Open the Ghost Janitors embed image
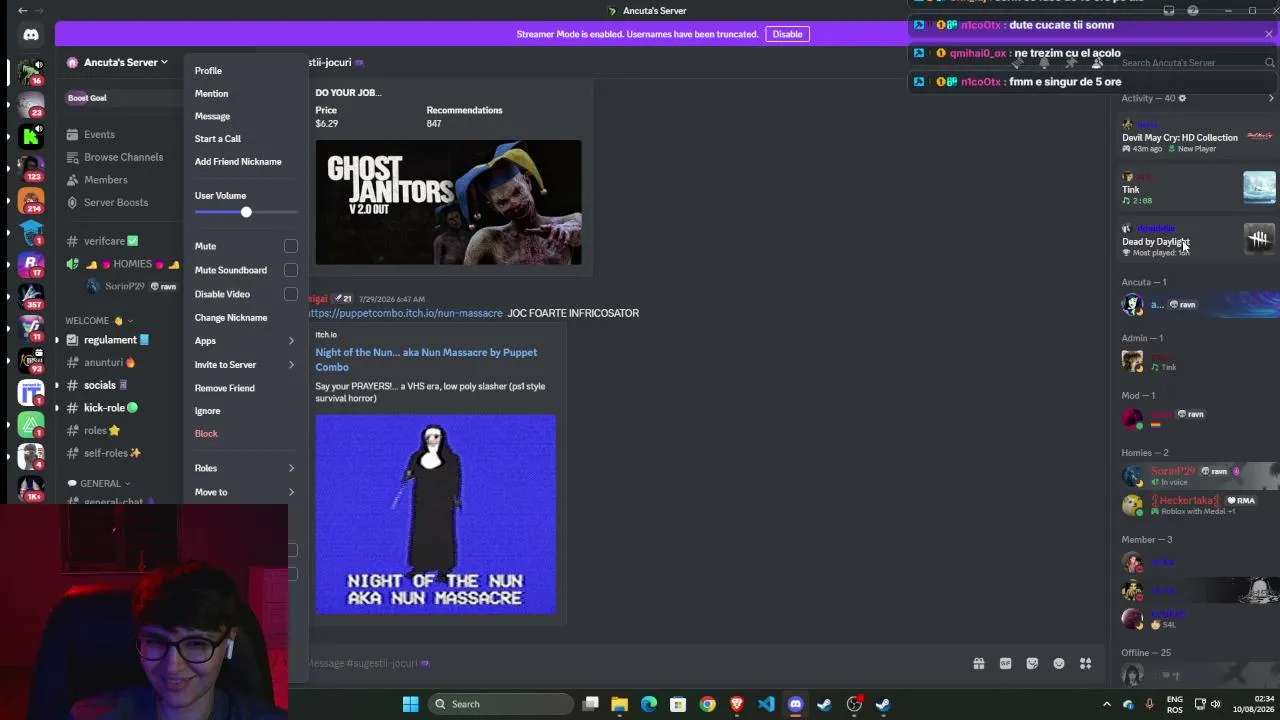The height and width of the screenshot is (720, 1280). [x=448, y=202]
